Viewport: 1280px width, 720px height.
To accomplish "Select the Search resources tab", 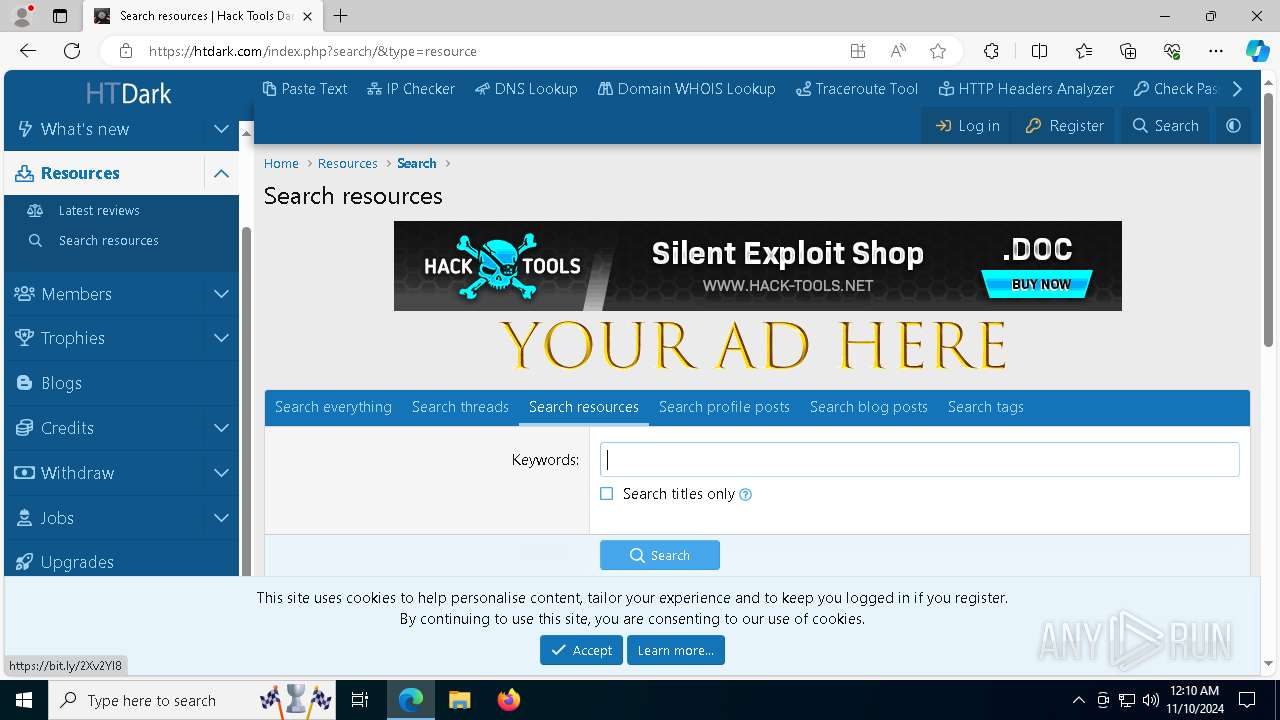I will coord(584,407).
